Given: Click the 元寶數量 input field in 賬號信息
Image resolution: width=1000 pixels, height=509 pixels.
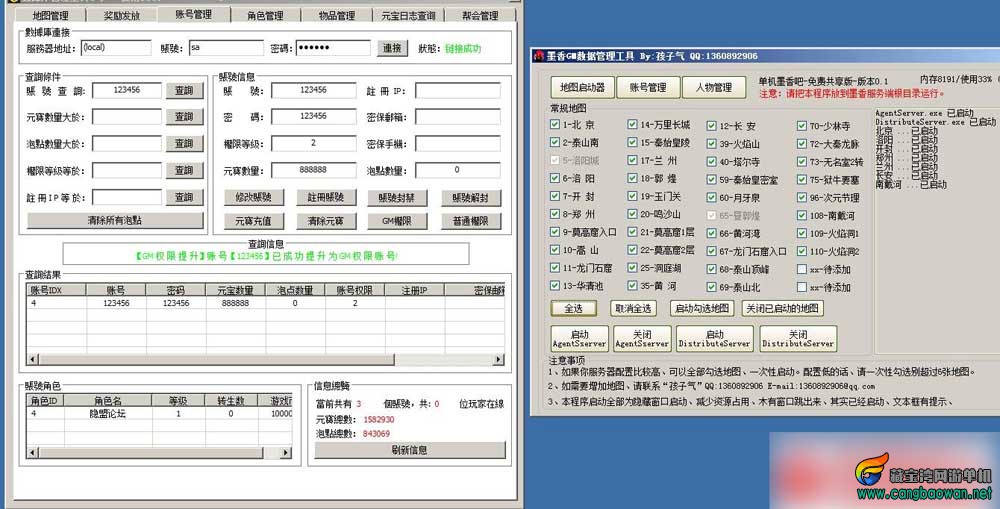Looking at the screenshot, I should coord(313,170).
